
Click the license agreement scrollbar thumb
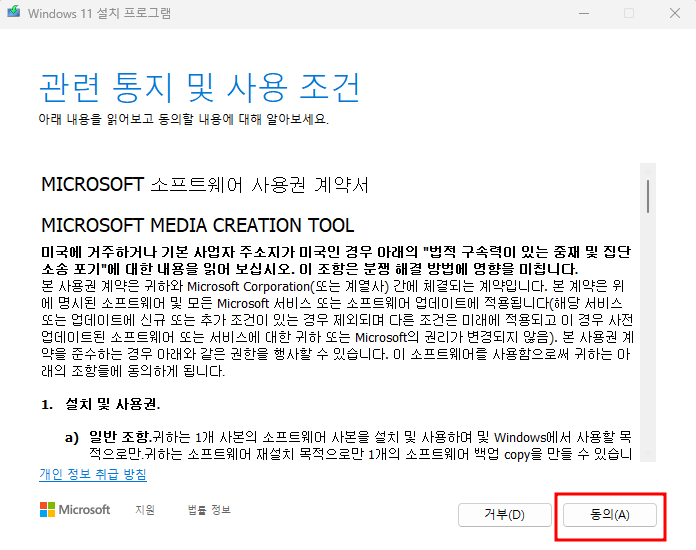tap(648, 196)
